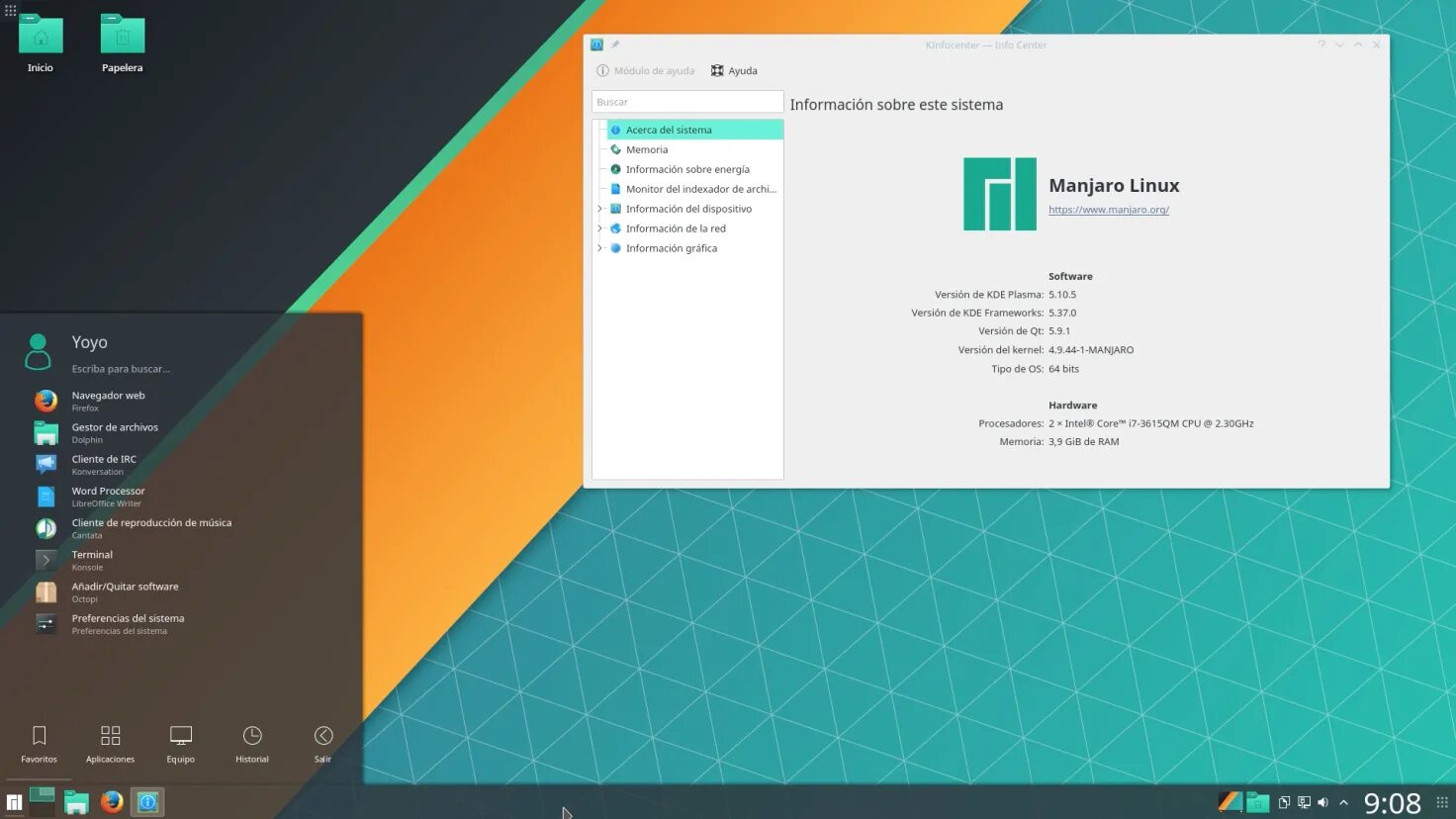The width and height of the screenshot is (1456, 819).
Task: Expand hidden system tray icons
Action: tap(1343, 802)
